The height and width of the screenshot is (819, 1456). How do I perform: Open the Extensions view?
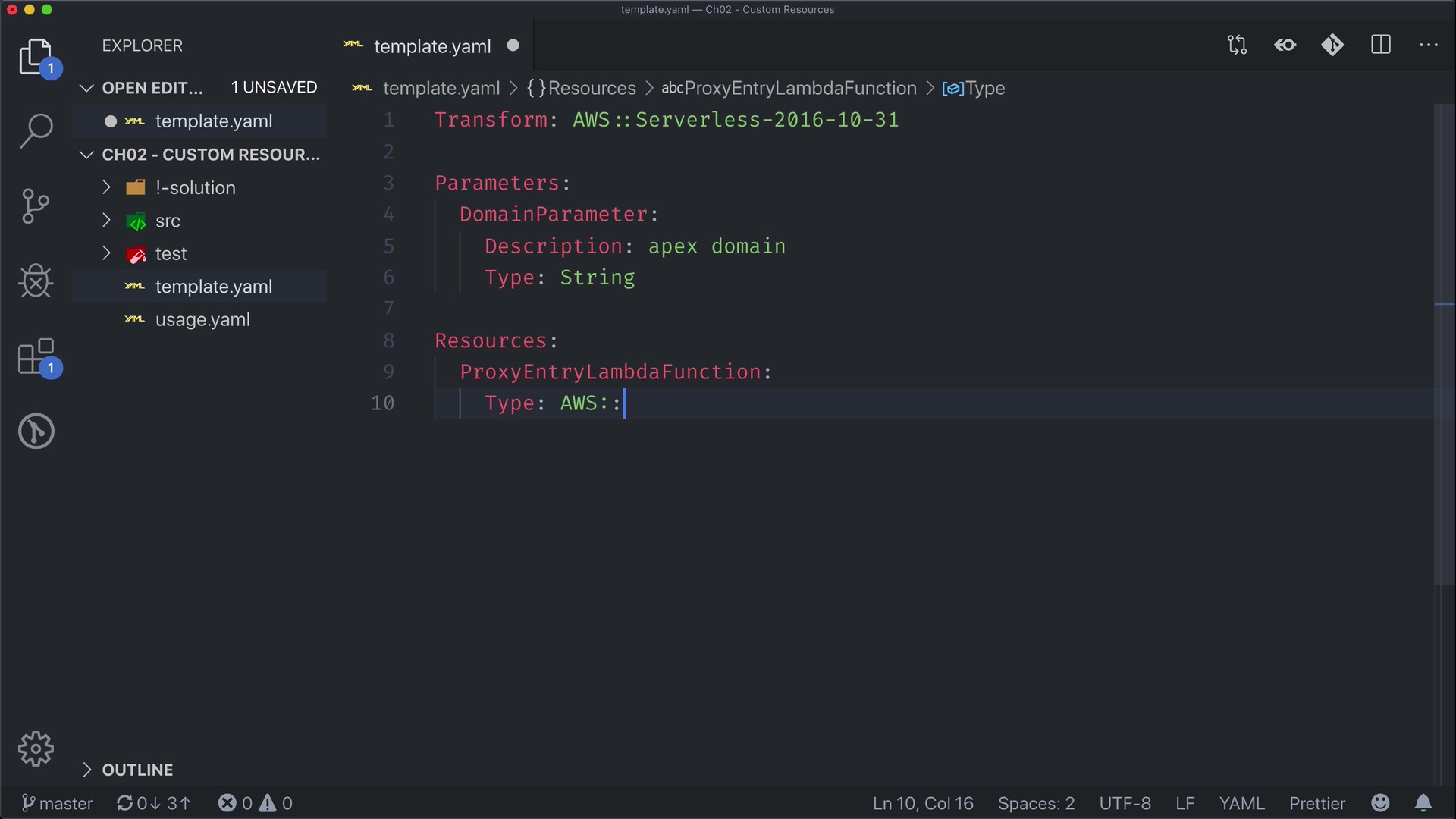tap(36, 356)
